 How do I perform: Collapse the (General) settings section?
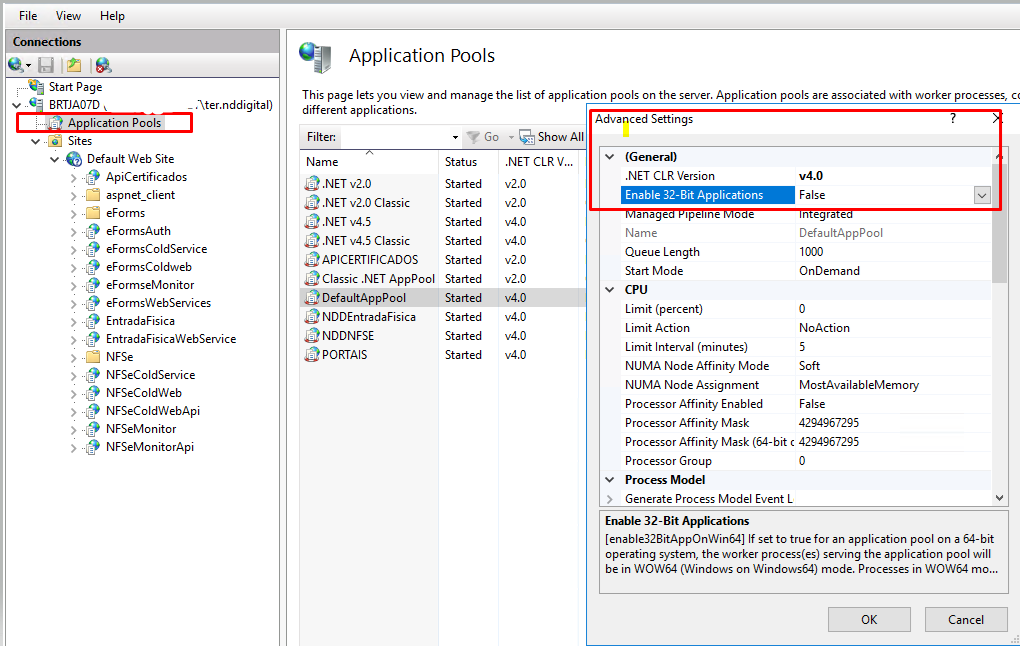coord(610,157)
